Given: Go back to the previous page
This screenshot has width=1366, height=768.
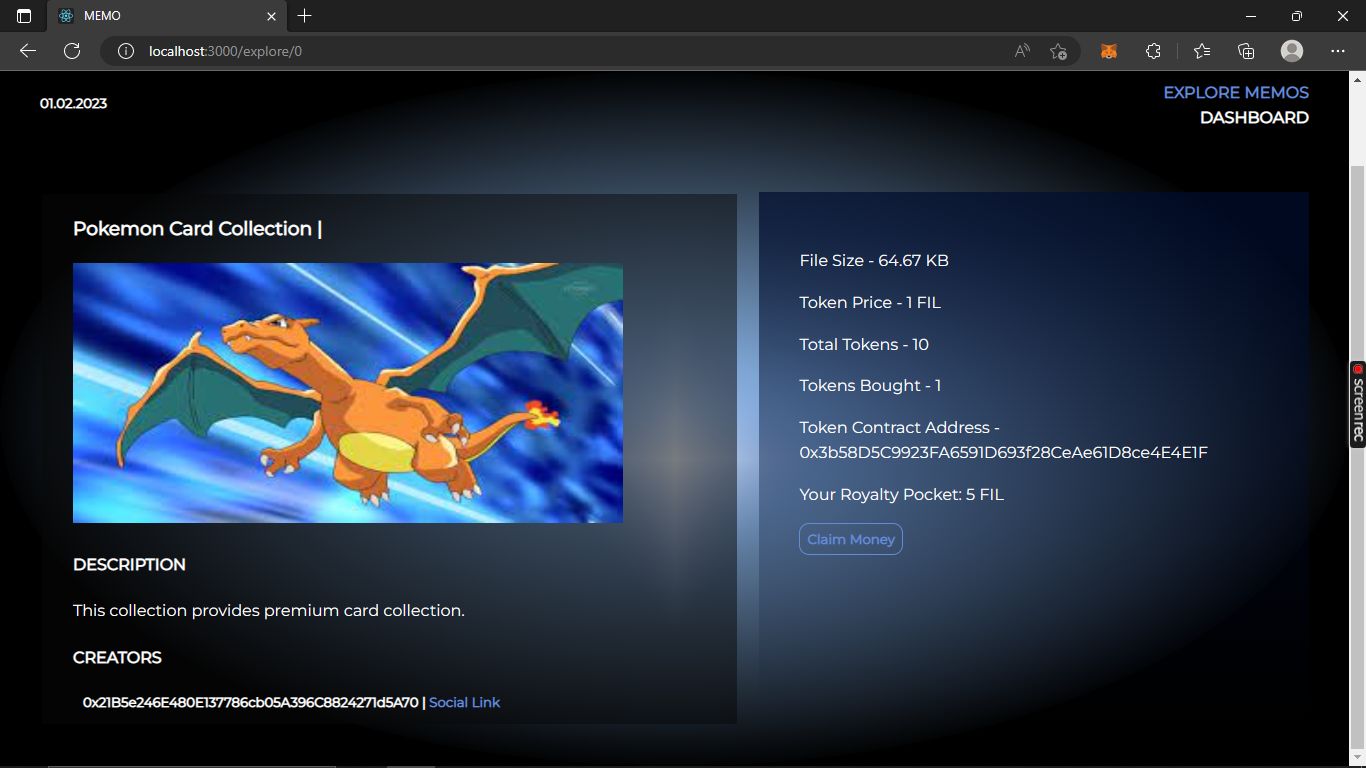Looking at the screenshot, I should point(28,51).
